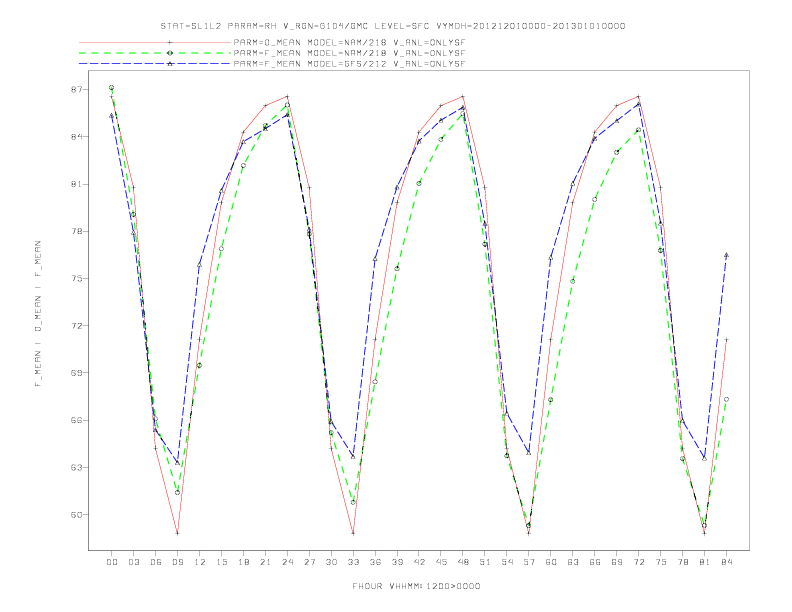The image size is (792, 612).
Task: Click x-axis forecast hour tick 81
Action: (705, 562)
